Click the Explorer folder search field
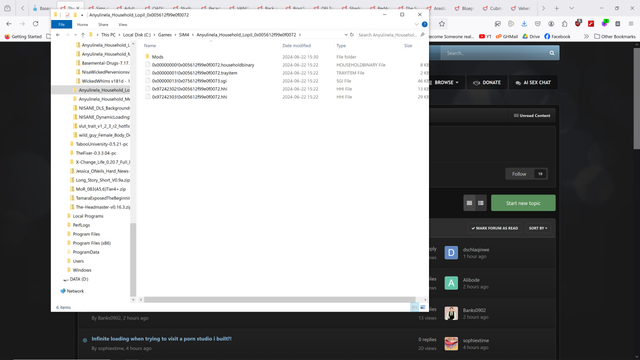 [391, 35]
